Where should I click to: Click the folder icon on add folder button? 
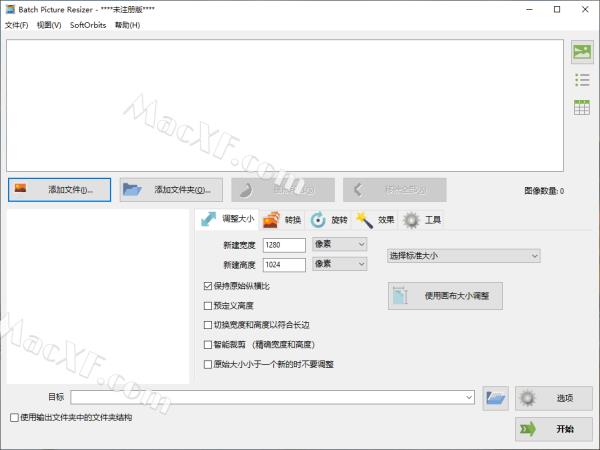132,189
